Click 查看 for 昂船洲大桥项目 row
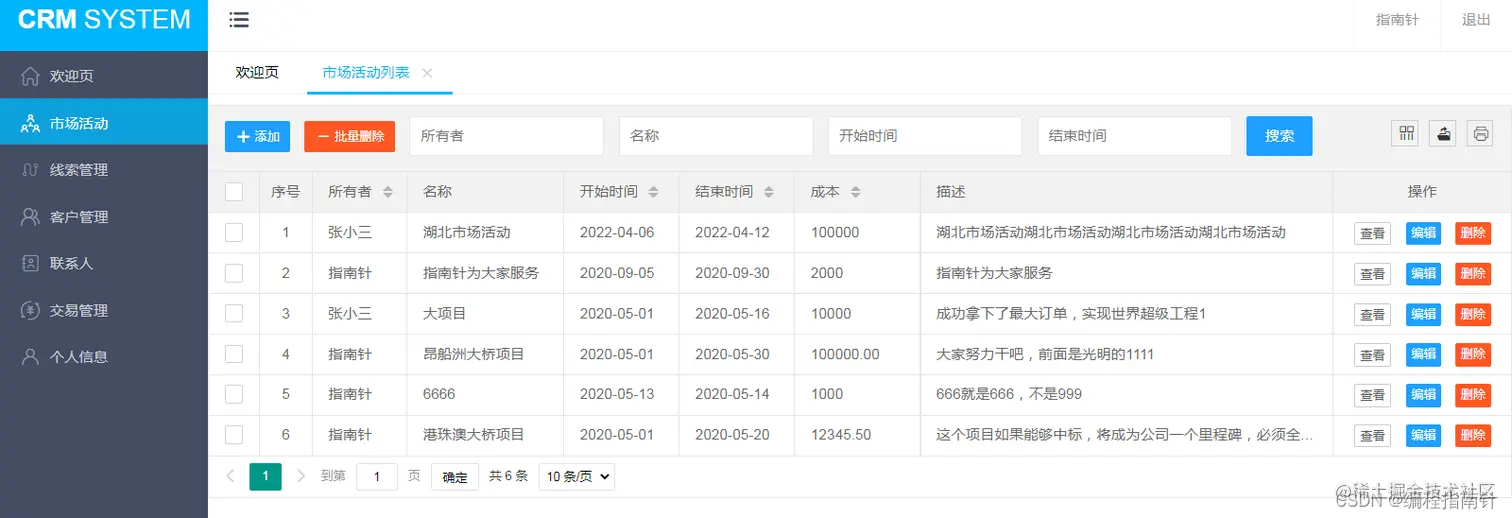Image resolution: width=1512 pixels, height=518 pixels. [1373, 354]
